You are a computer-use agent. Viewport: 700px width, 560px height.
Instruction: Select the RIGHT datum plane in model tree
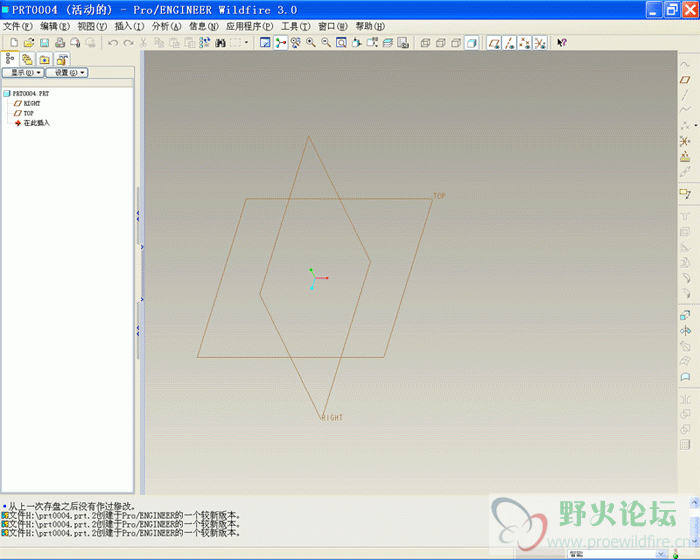pos(27,103)
